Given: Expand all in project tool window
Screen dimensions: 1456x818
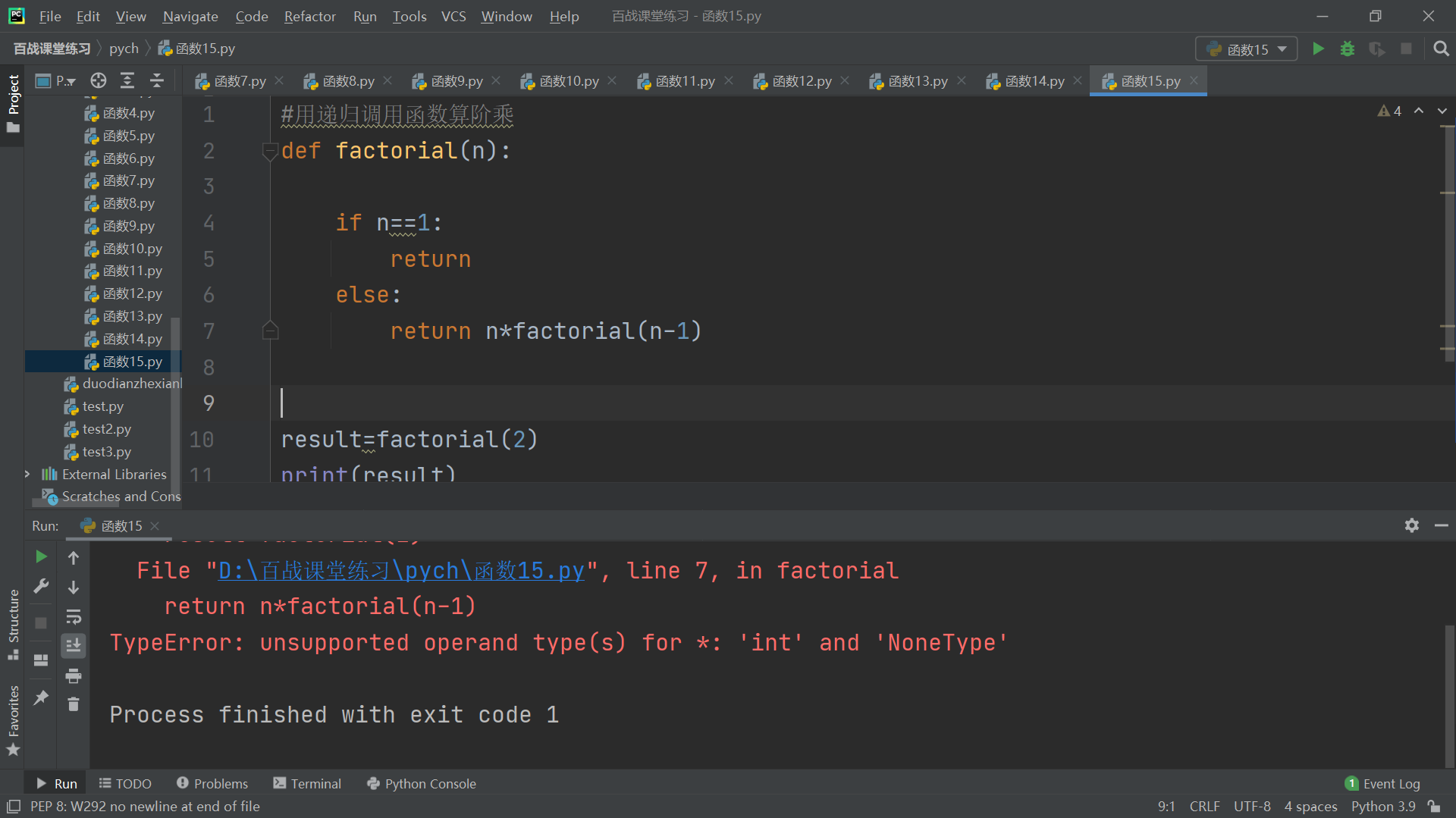Looking at the screenshot, I should click(127, 80).
